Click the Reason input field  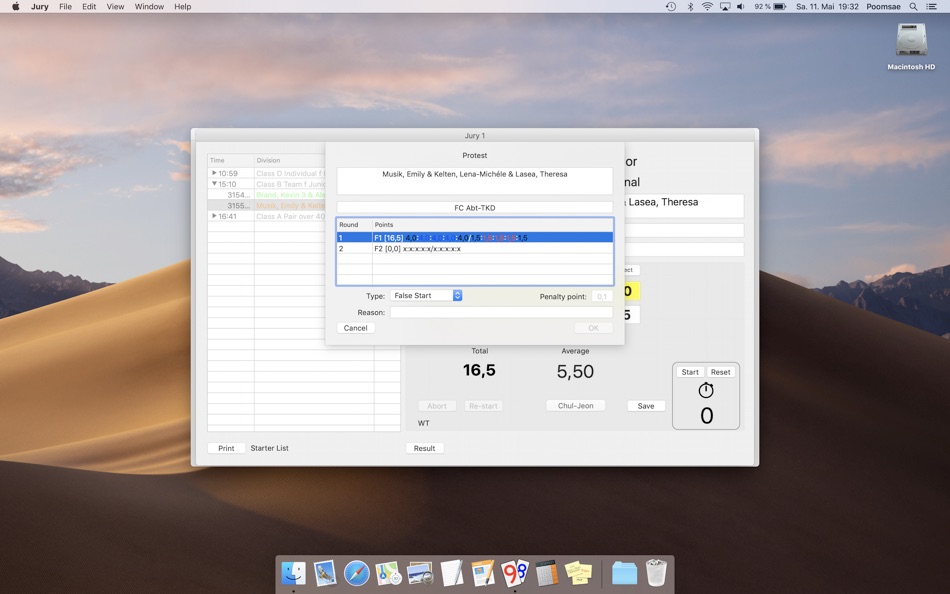(x=500, y=311)
